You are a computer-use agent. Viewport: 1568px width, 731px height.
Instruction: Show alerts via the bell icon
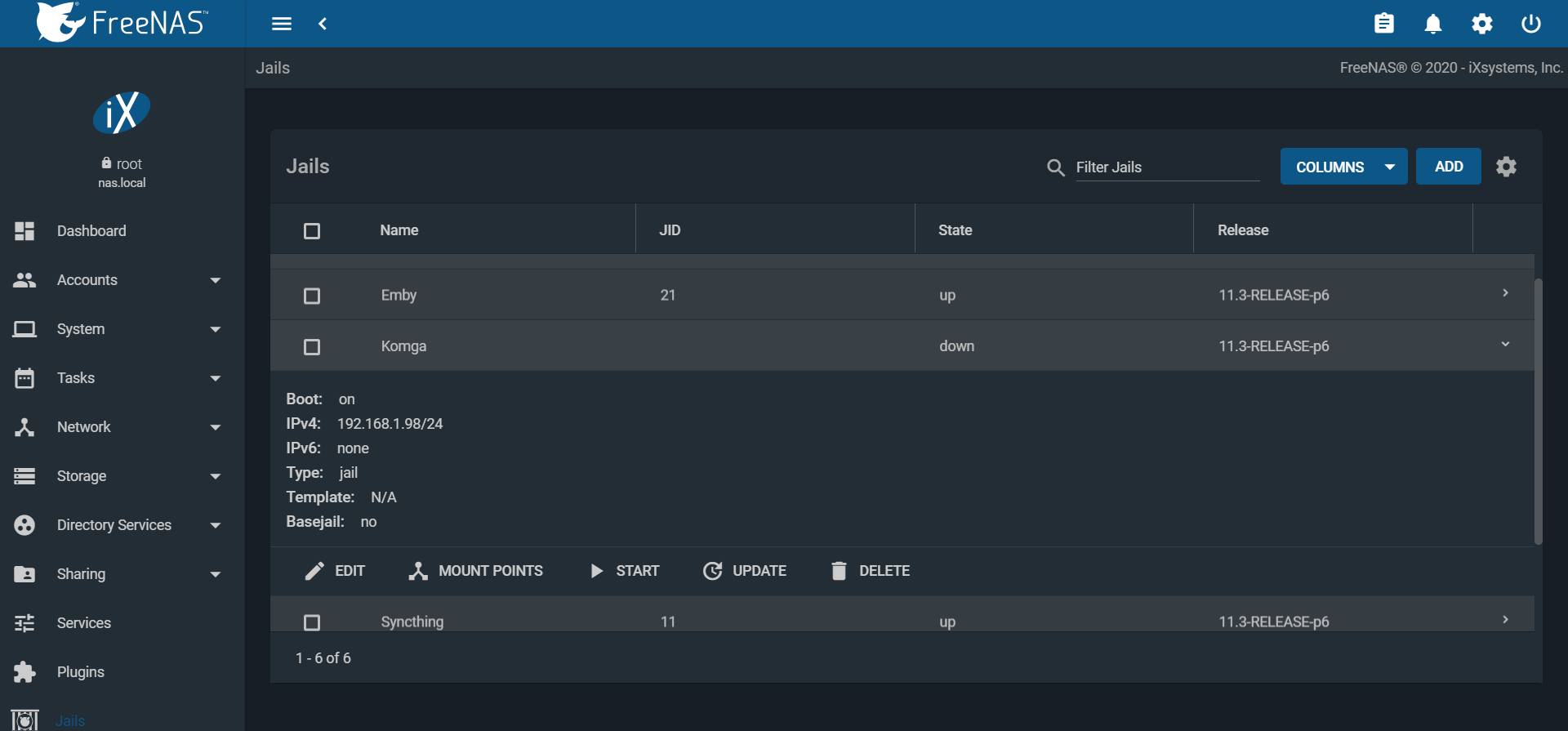pyautogui.click(x=1432, y=24)
